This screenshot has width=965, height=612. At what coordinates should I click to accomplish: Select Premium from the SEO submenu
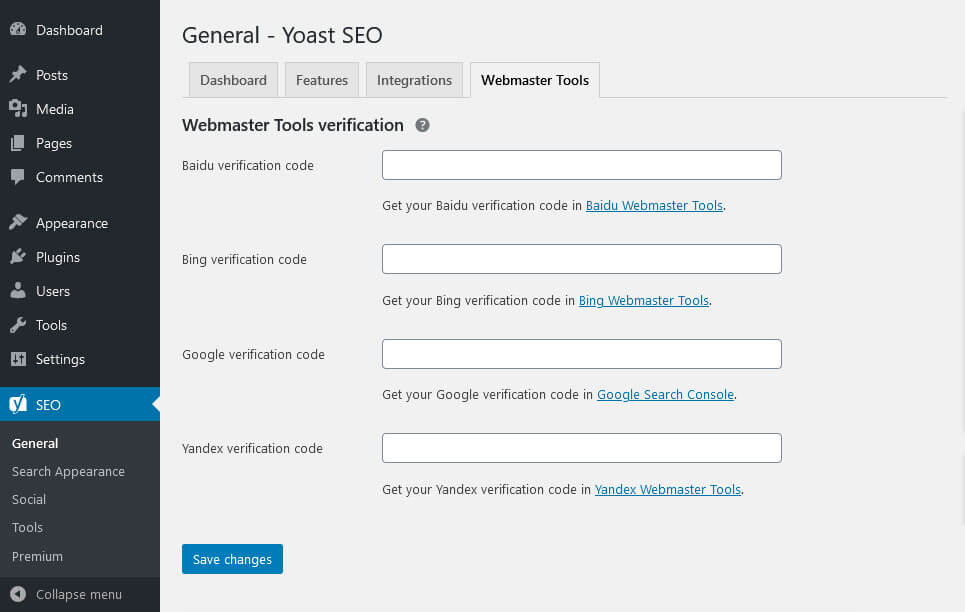coord(37,556)
